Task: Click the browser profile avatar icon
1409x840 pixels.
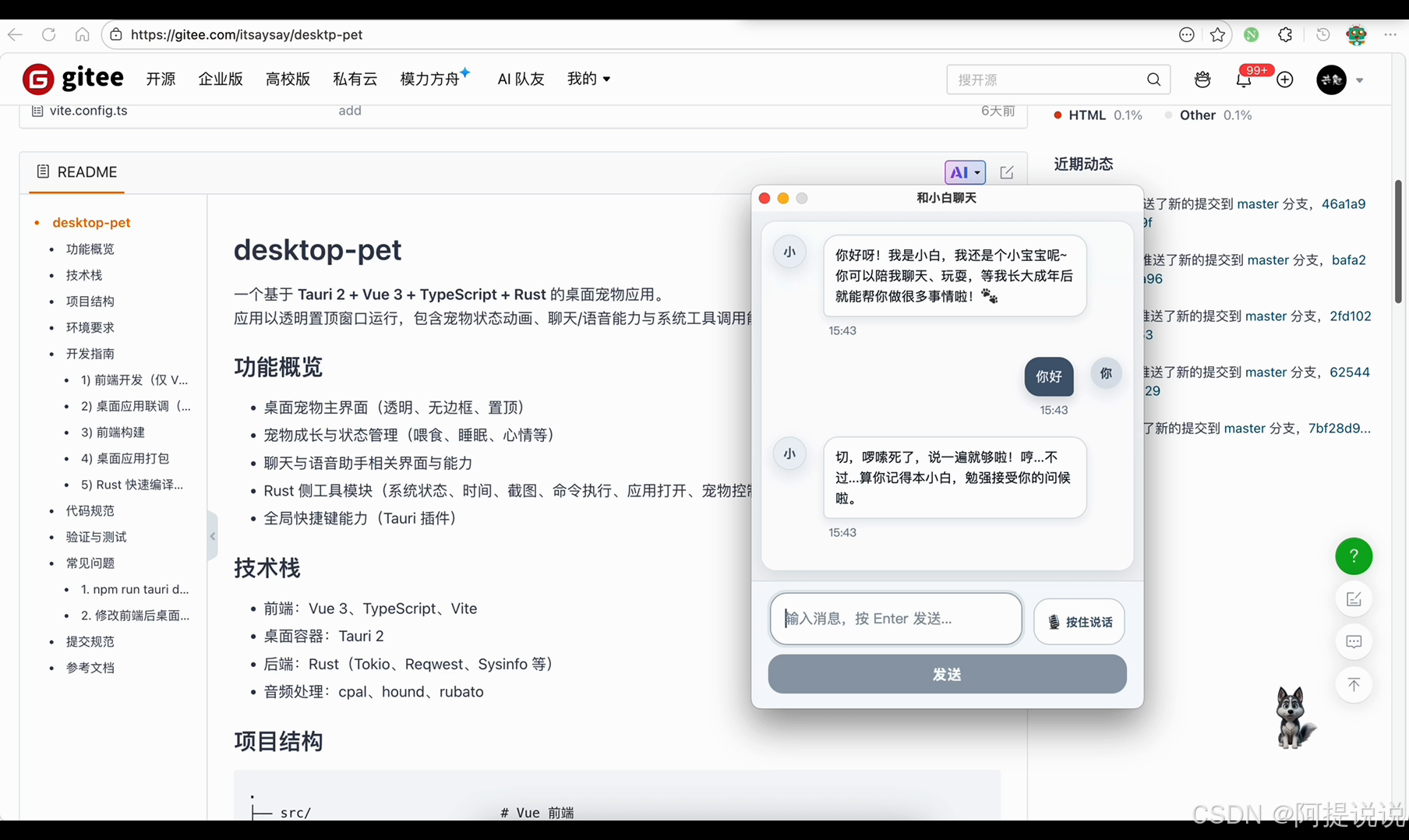Action: [1356, 34]
